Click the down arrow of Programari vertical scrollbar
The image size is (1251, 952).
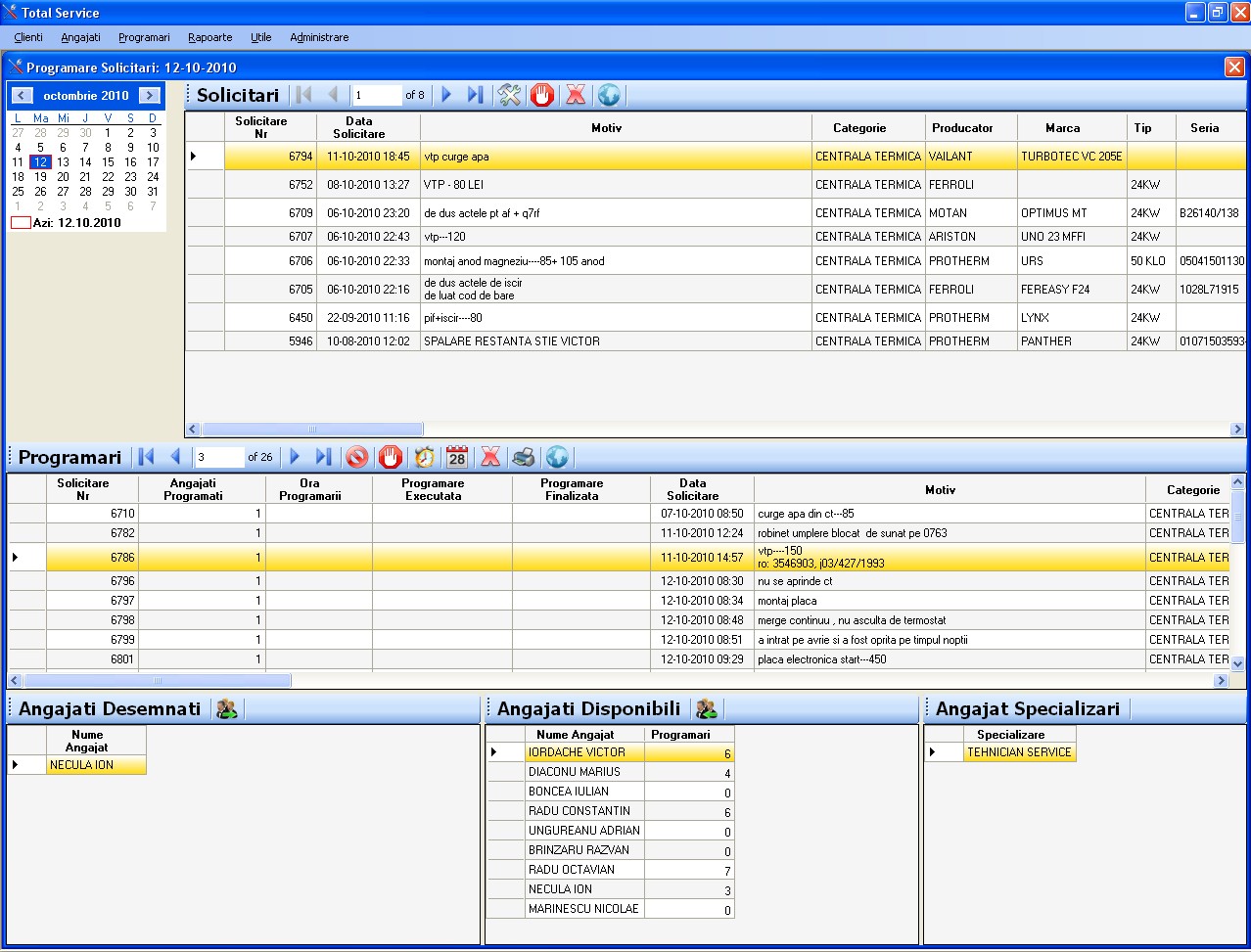(1237, 663)
